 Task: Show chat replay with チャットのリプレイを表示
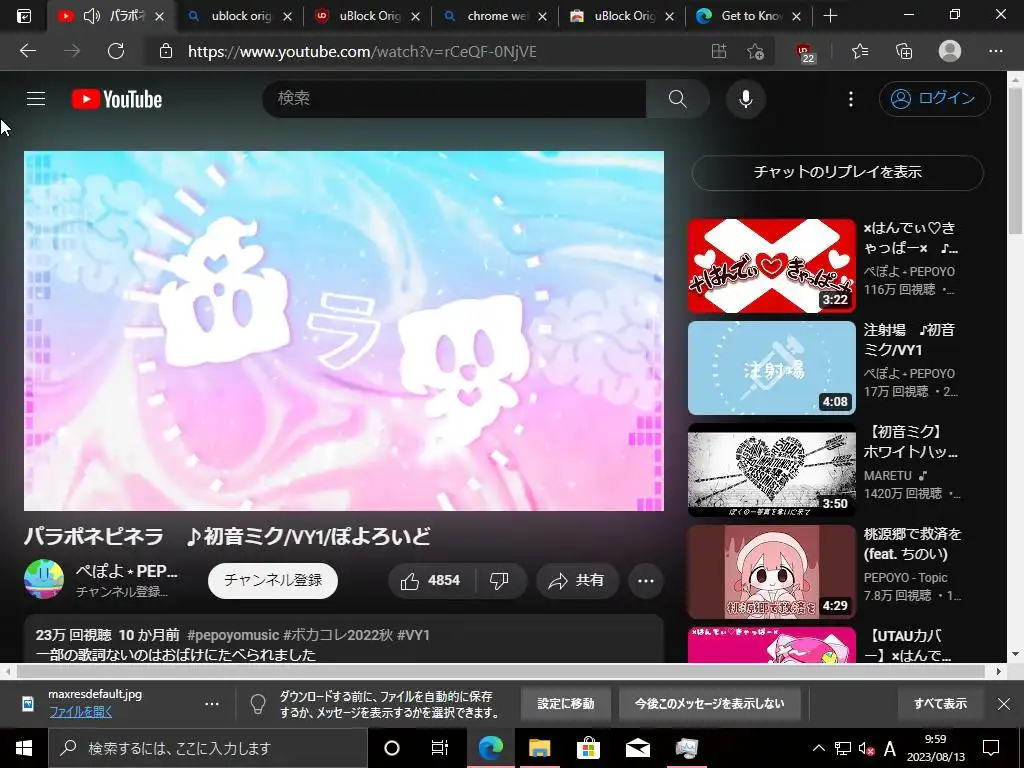click(x=837, y=172)
